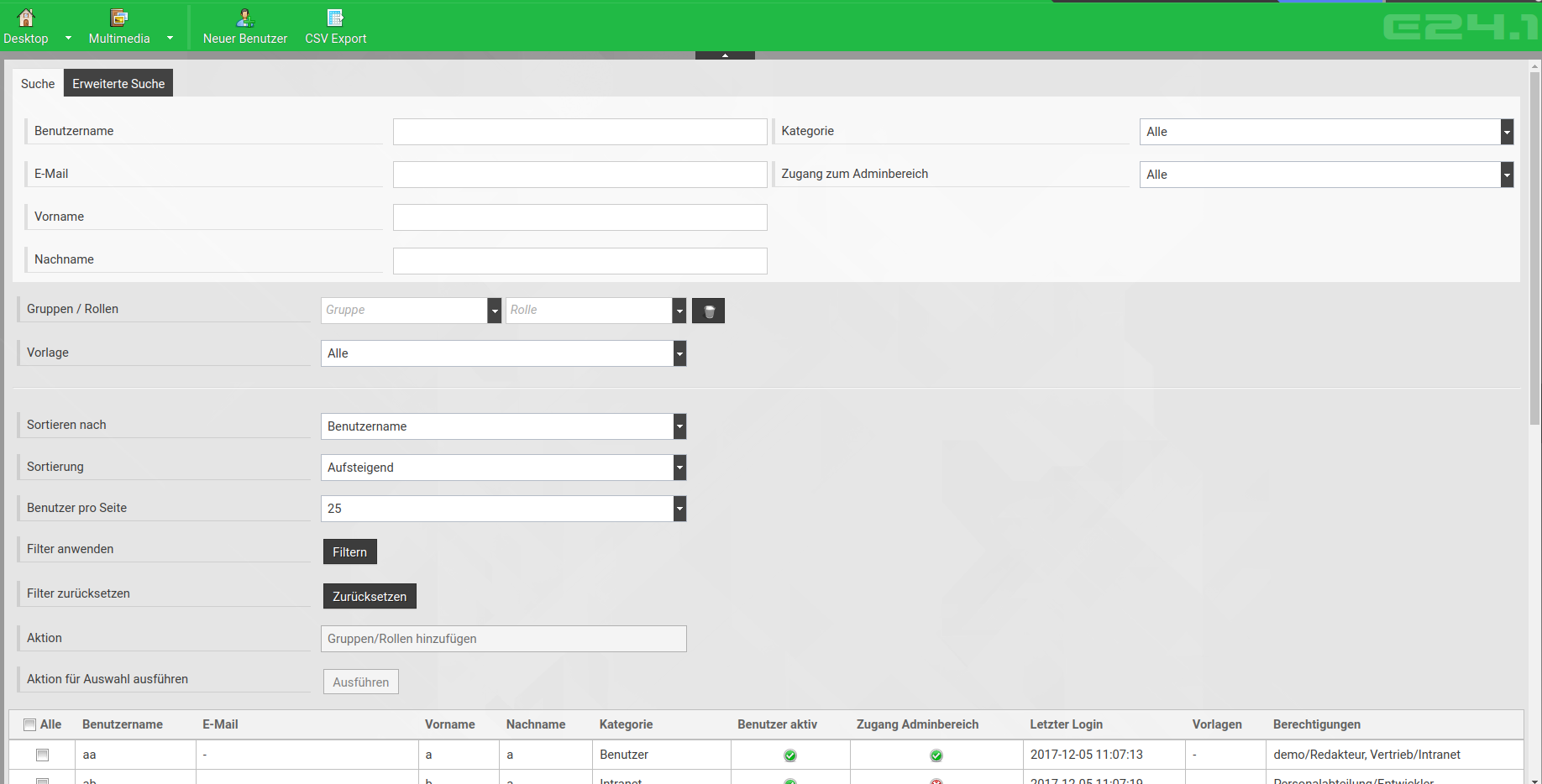This screenshot has width=1542, height=784.
Task: Click the Letzter Login column header
Action: point(1067,724)
